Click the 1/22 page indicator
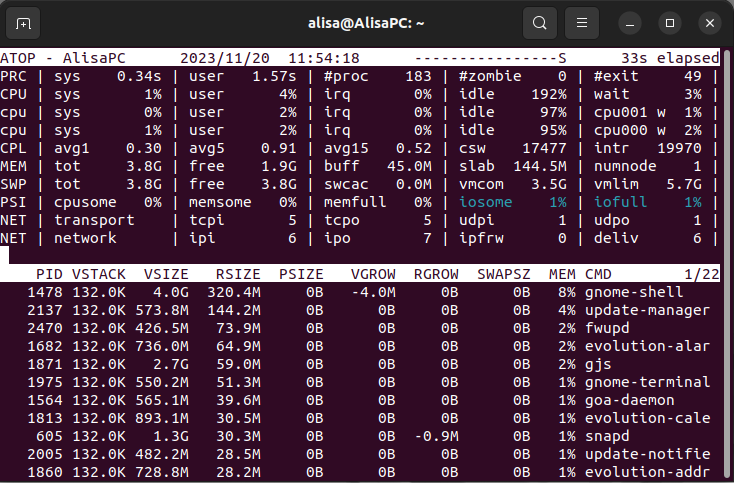The image size is (734, 483). pos(702,274)
